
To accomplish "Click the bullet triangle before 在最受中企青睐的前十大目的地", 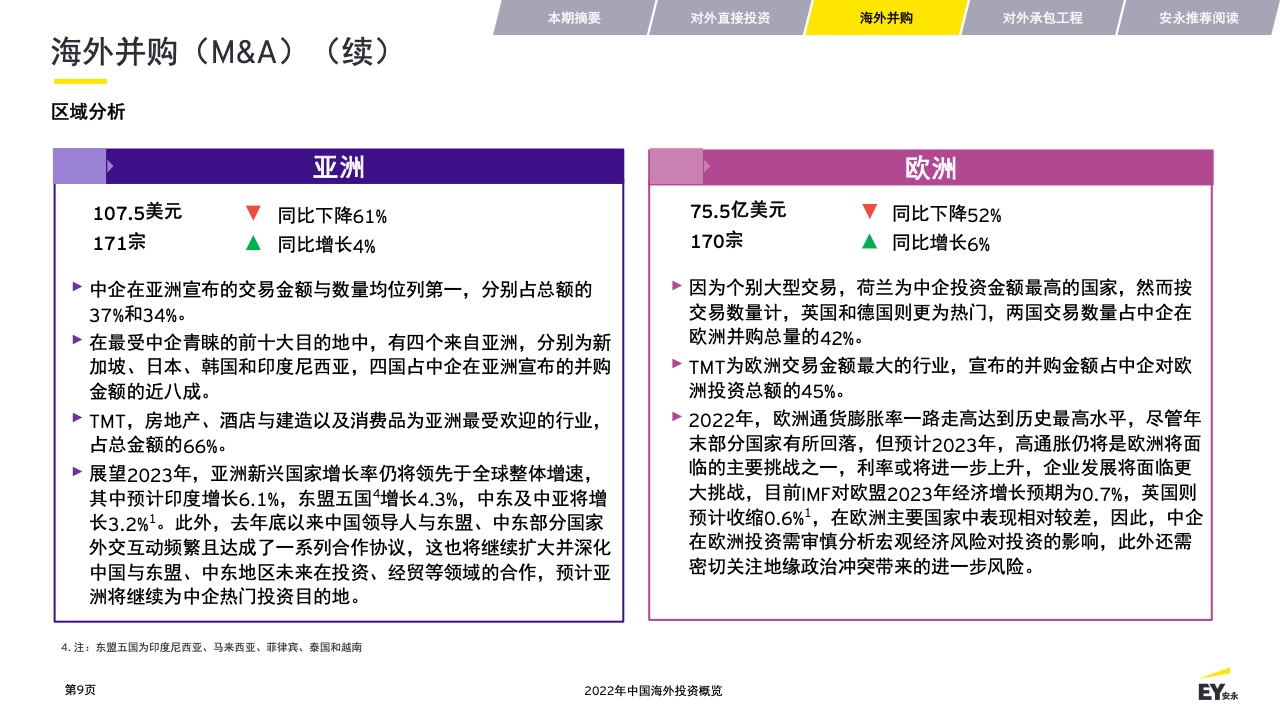I will (x=77, y=340).
